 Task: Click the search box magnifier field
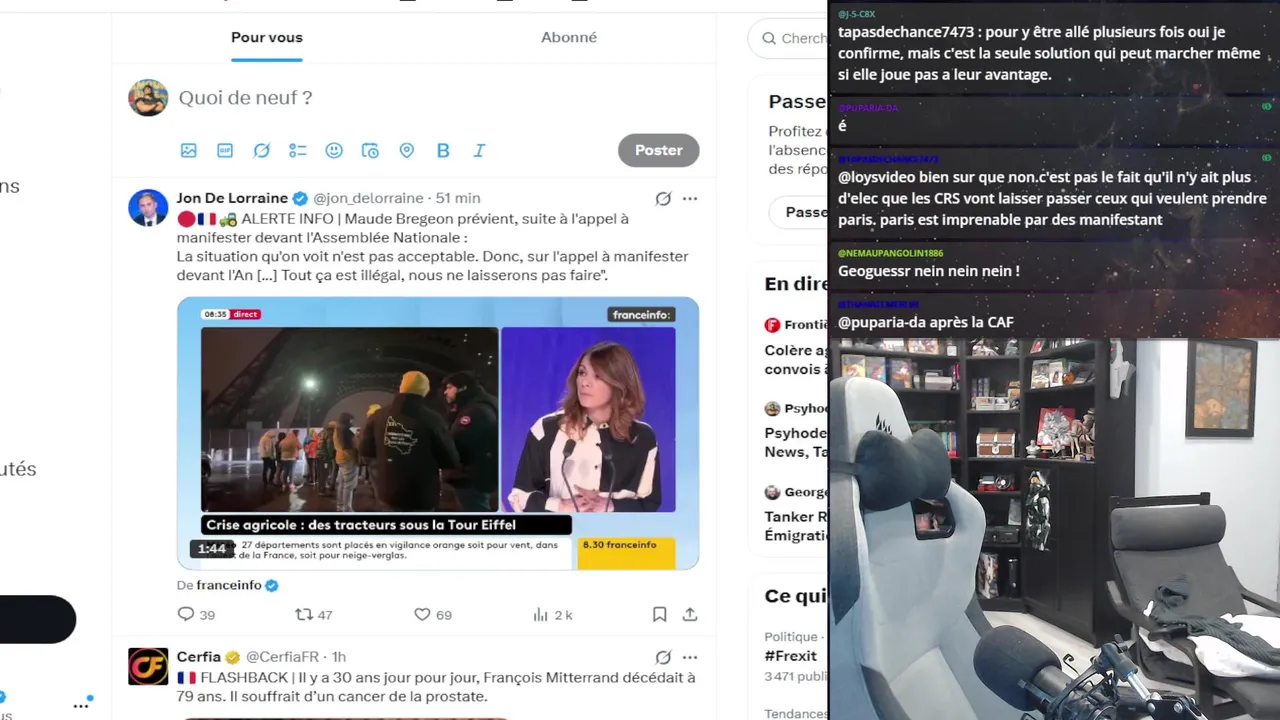pos(788,38)
